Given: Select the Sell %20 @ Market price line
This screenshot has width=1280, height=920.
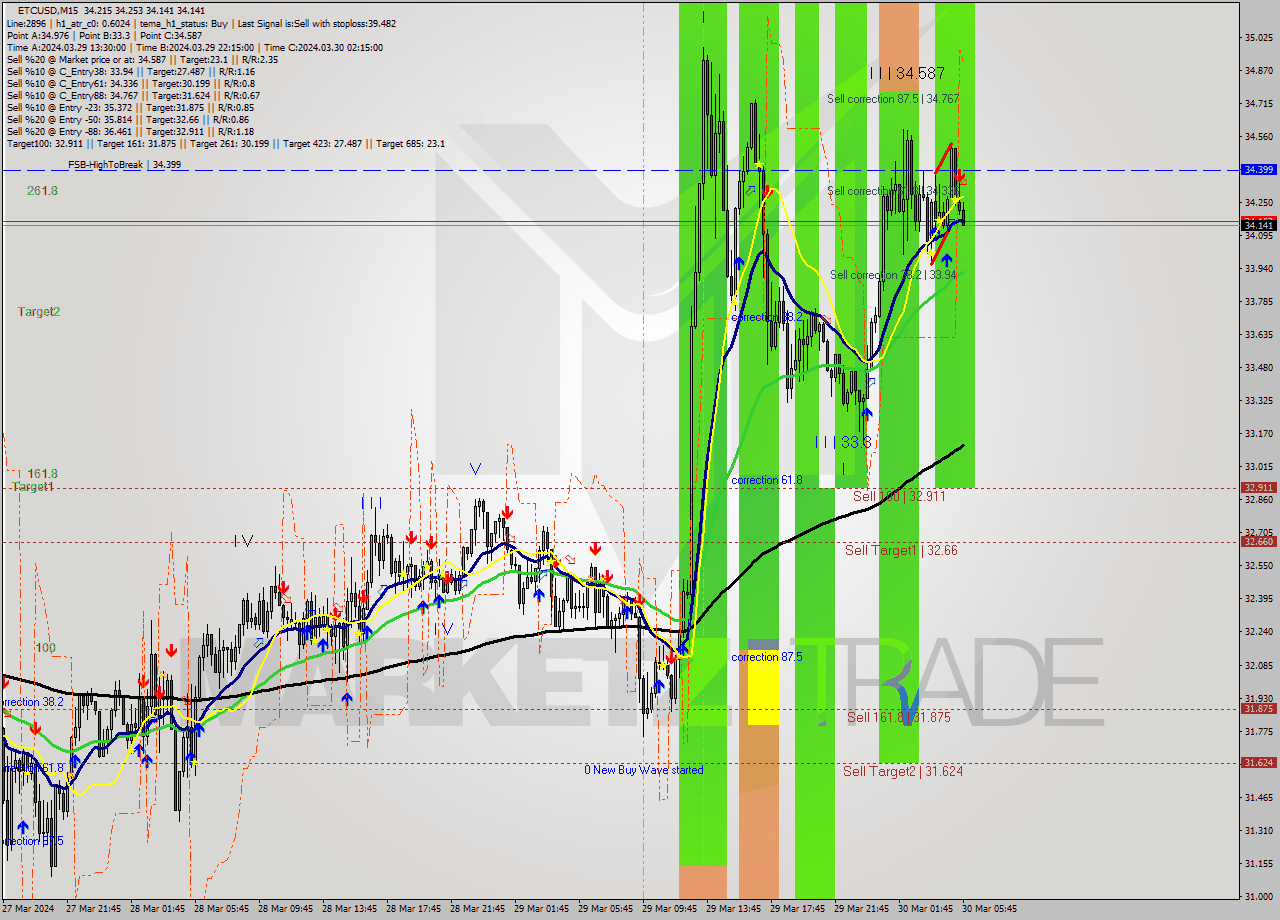Looking at the screenshot, I should tap(142, 59).
